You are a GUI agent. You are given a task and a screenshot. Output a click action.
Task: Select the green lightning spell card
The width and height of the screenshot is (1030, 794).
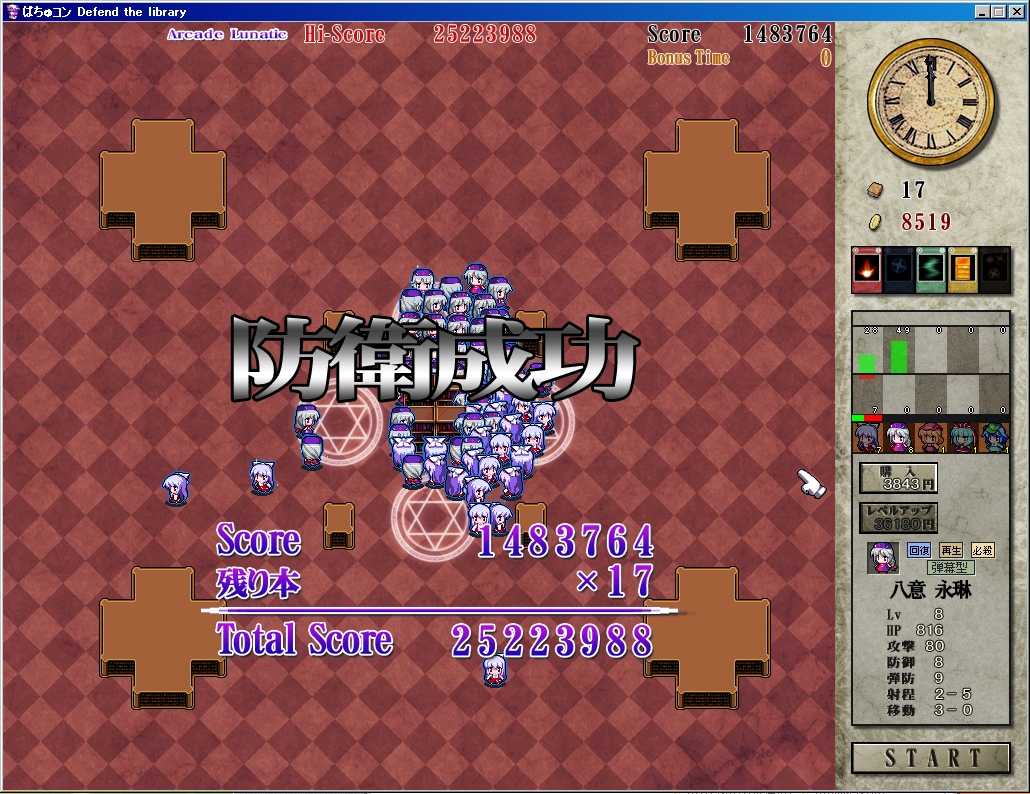click(930, 269)
